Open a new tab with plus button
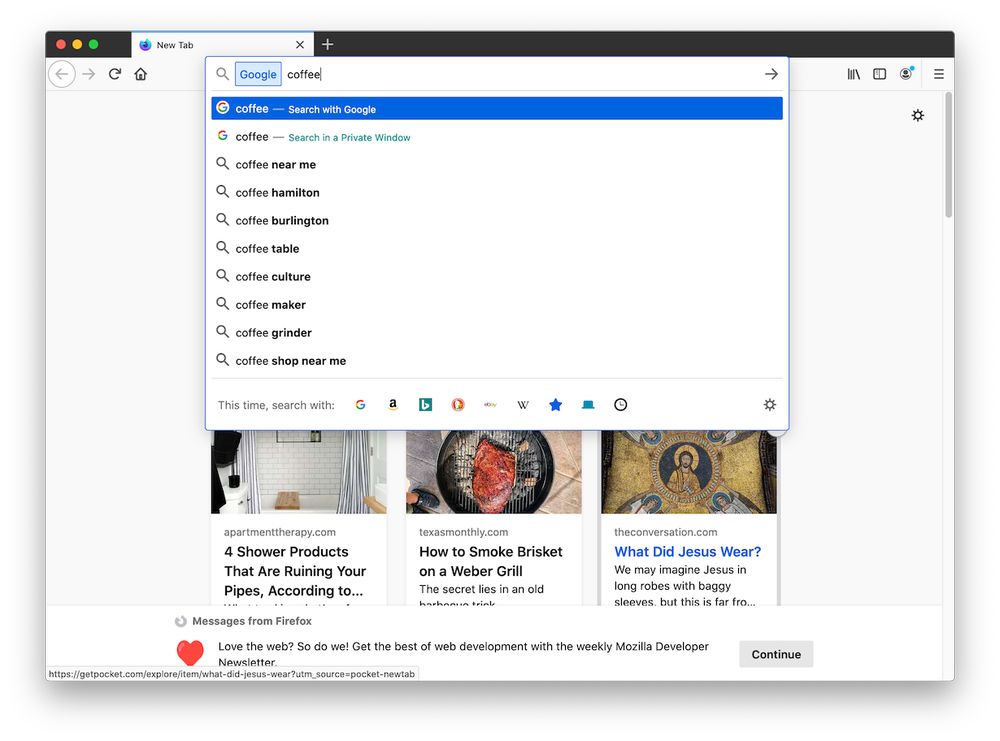Viewport: 1000px width, 741px height. click(327, 44)
